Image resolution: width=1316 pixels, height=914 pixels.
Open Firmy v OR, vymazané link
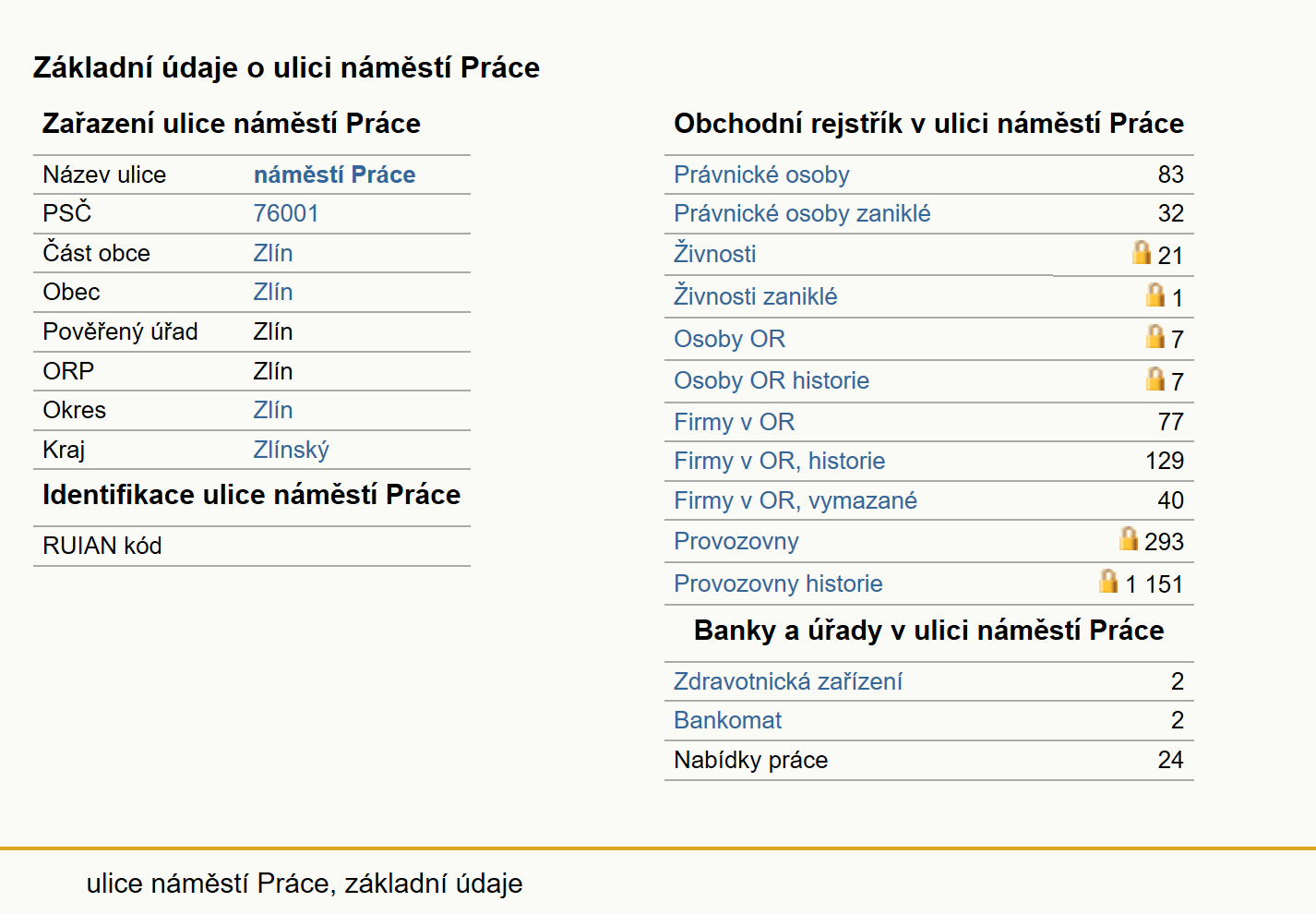[796, 500]
